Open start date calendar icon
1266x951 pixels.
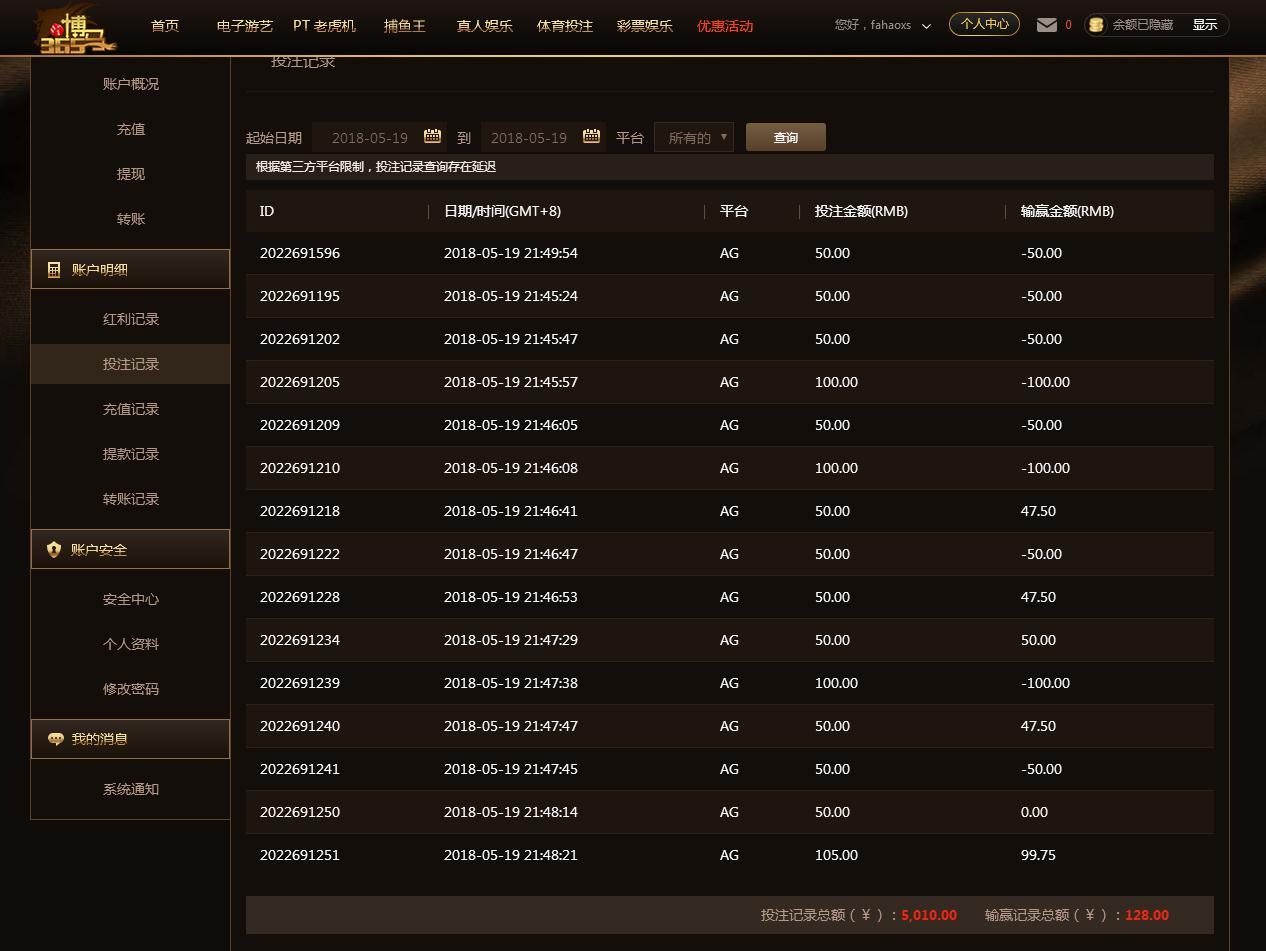tap(433, 136)
